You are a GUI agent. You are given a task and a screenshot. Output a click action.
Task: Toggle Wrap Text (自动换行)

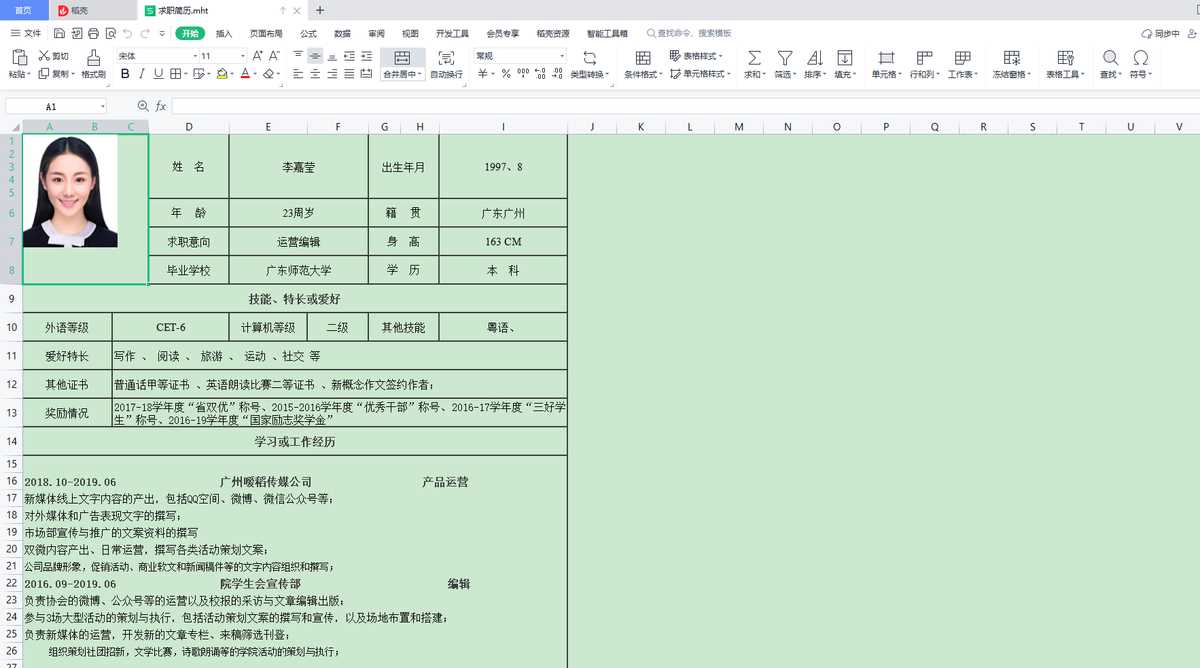click(x=446, y=58)
